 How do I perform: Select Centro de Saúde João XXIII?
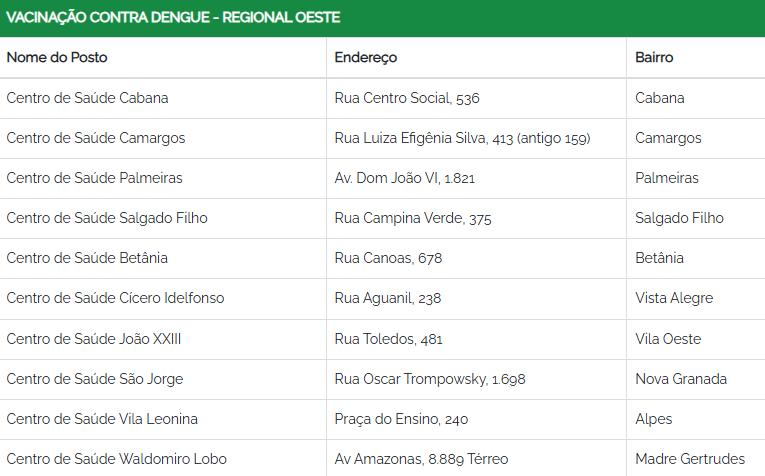[x=94, y=339]
